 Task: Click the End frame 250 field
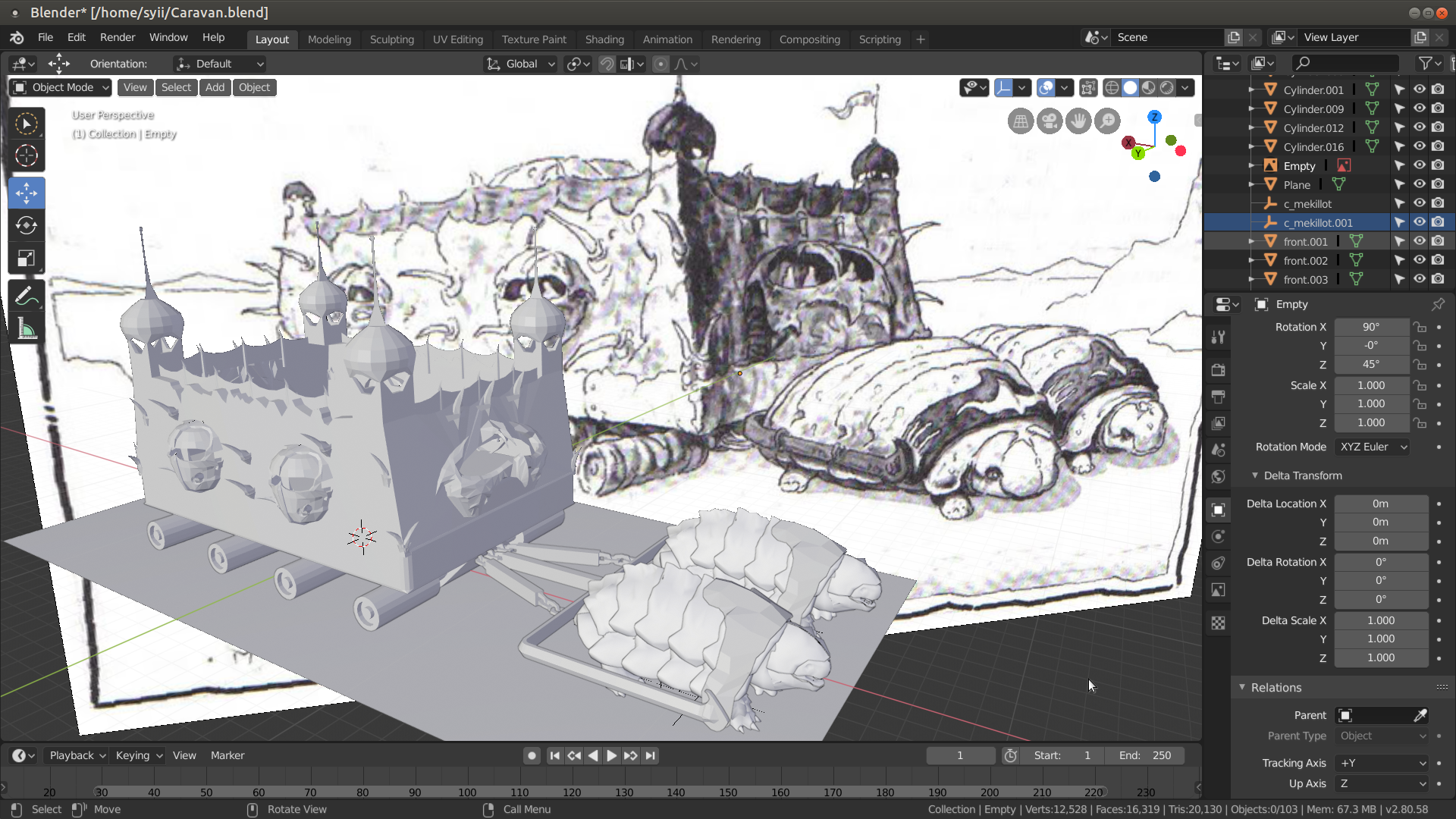(x=1146, y=755)
